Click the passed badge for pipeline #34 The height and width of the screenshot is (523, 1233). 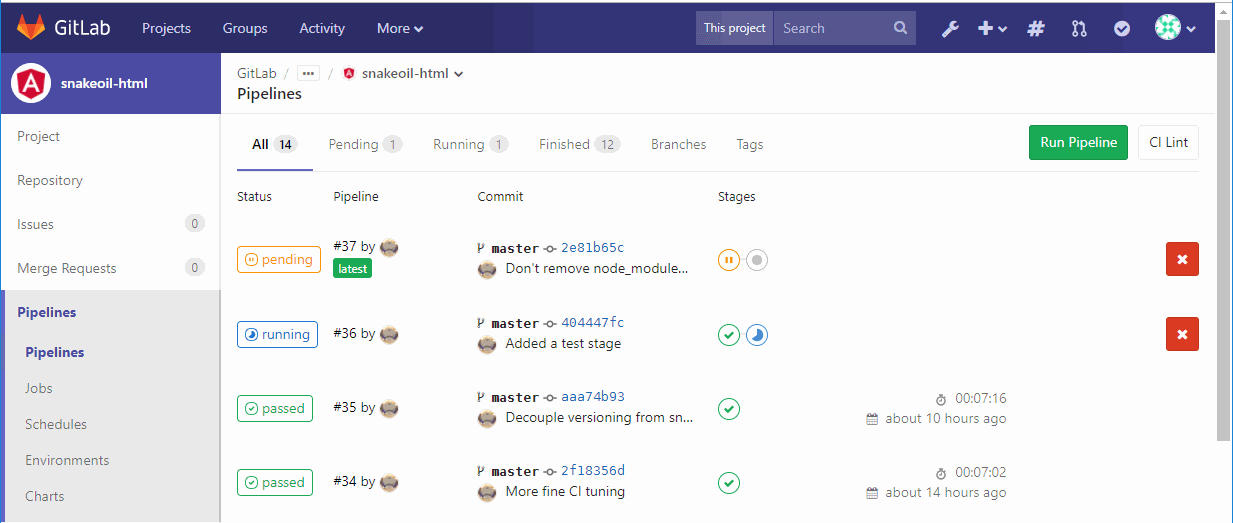275,482
